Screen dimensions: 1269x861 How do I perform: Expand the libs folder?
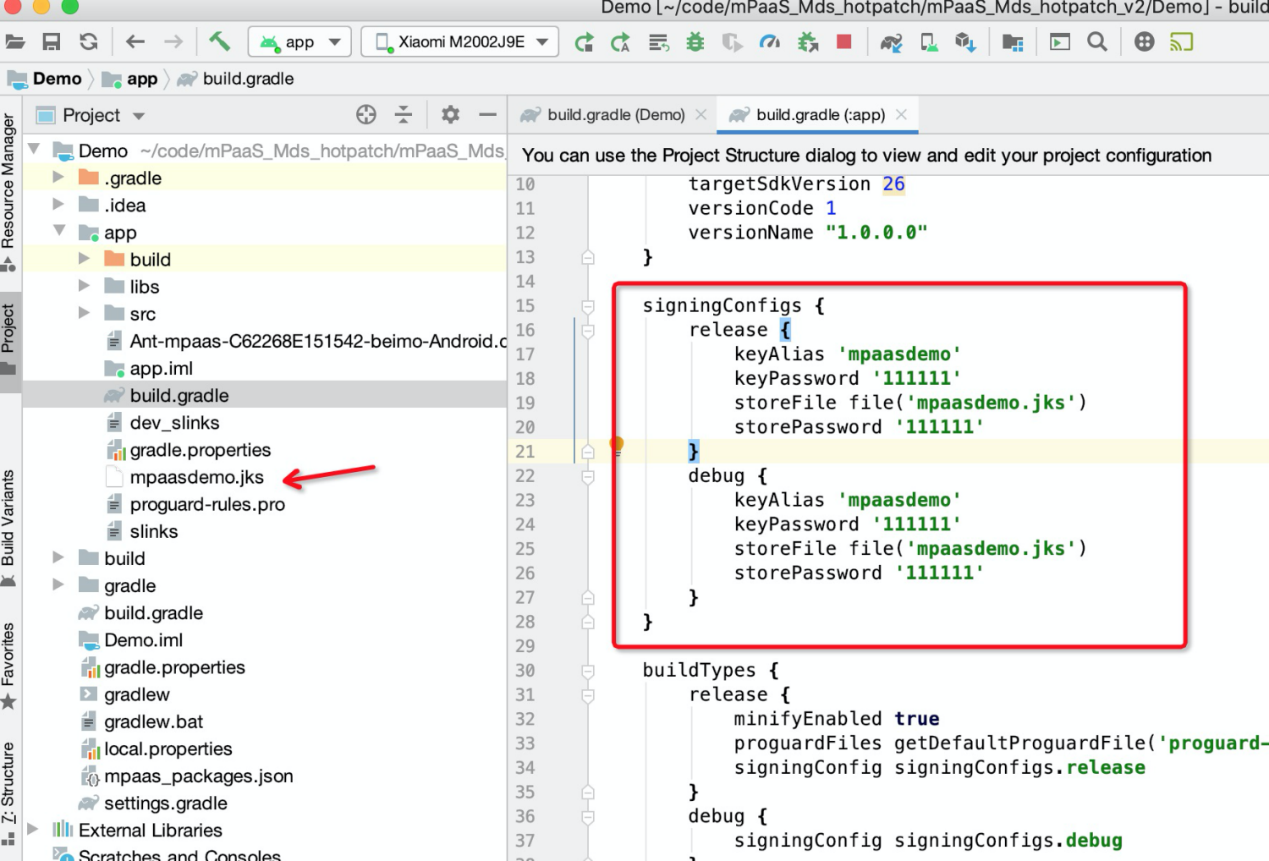pos(84,286)
